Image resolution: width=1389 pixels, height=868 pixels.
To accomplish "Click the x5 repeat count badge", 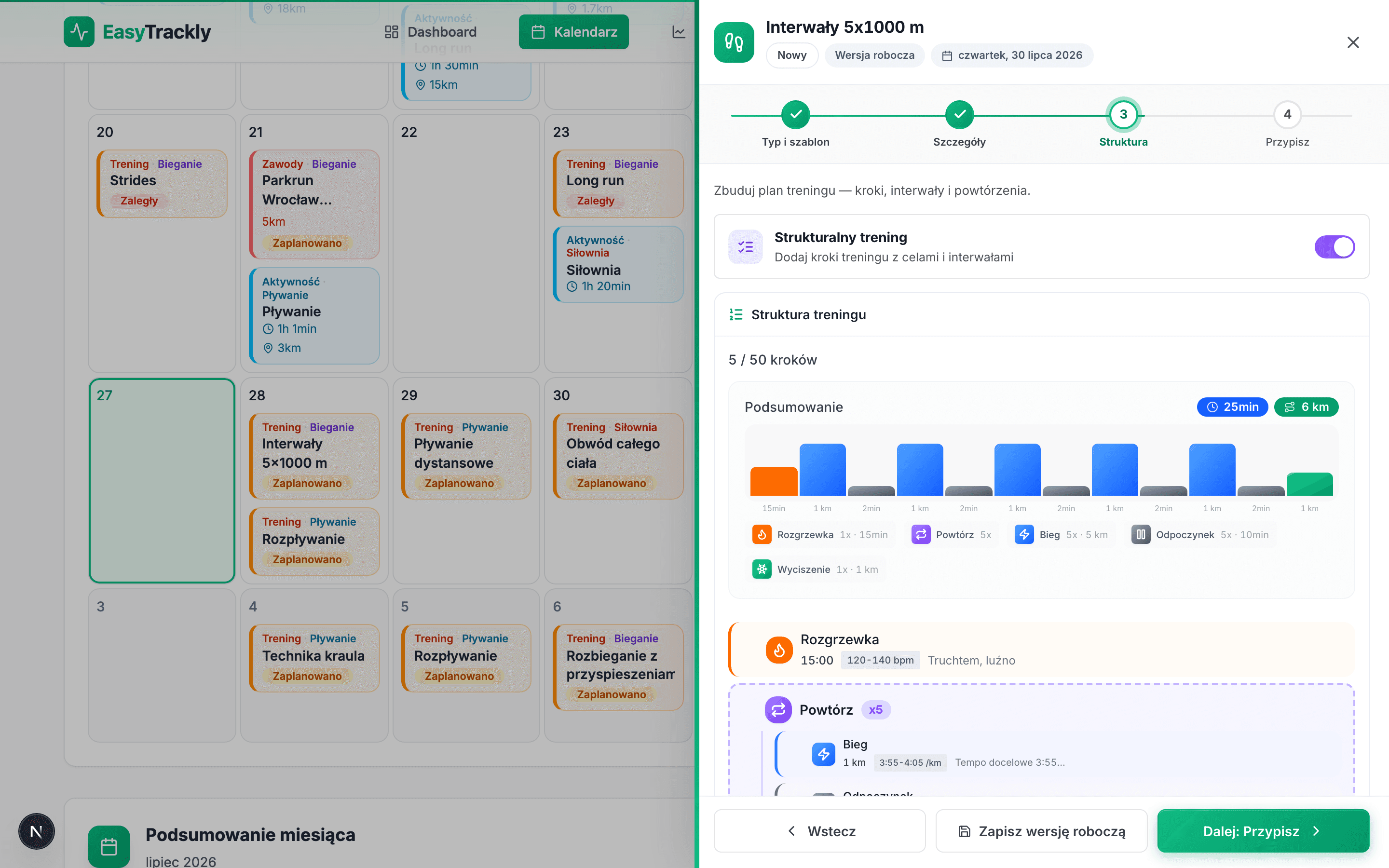I will point(875,710).
